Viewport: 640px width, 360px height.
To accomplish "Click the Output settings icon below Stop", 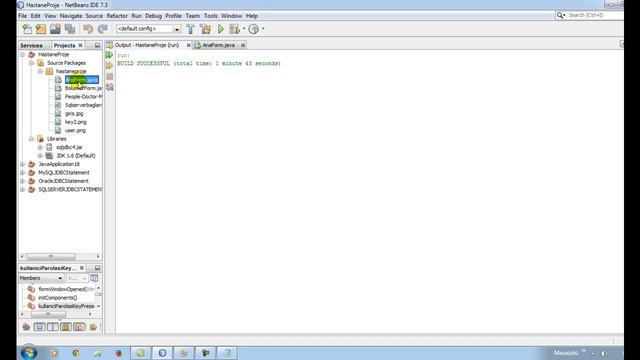I will click(x=109, y=87).
